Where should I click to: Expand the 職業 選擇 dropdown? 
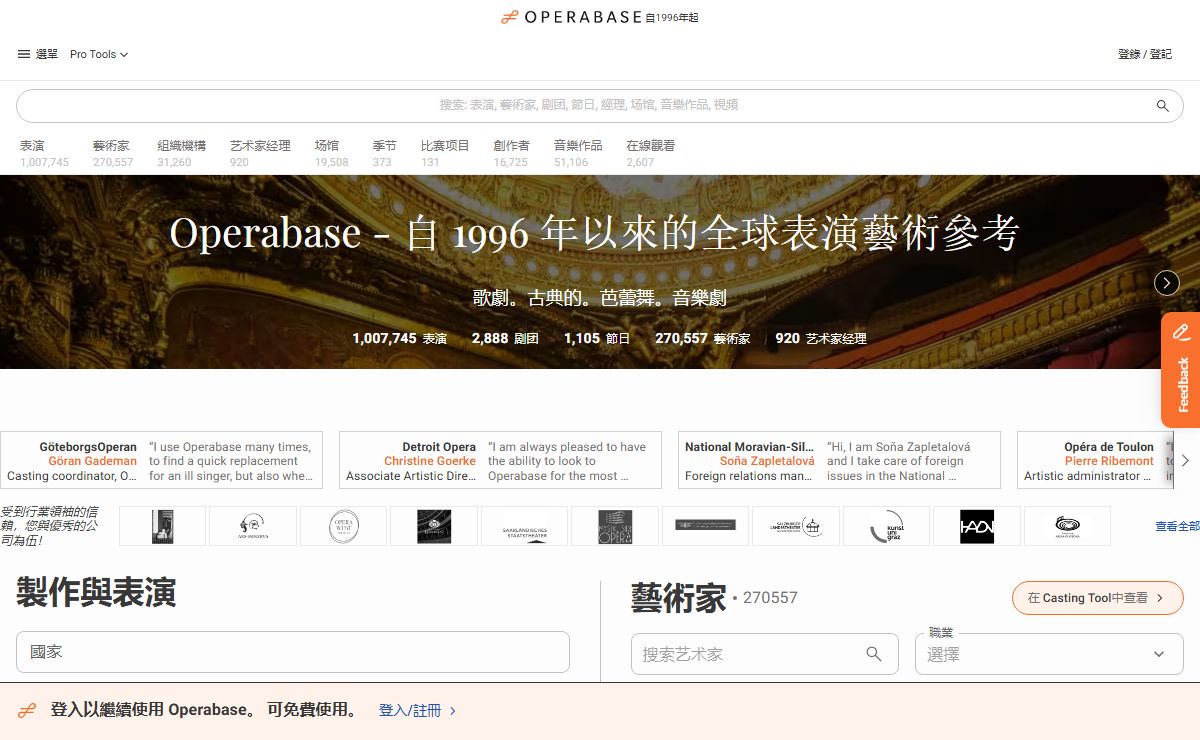click(1049, 654)
